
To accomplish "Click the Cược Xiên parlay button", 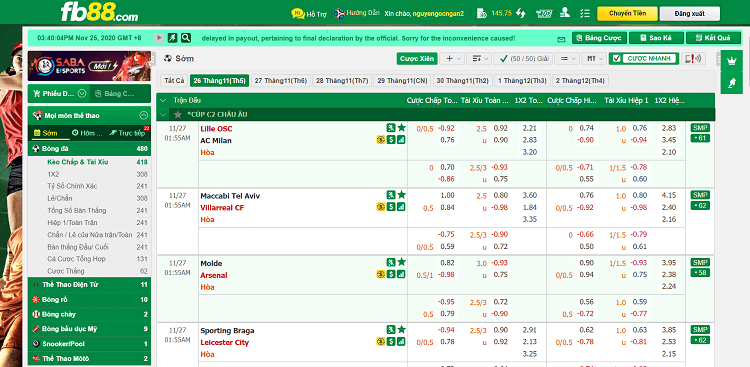I will tap(417, 58).
